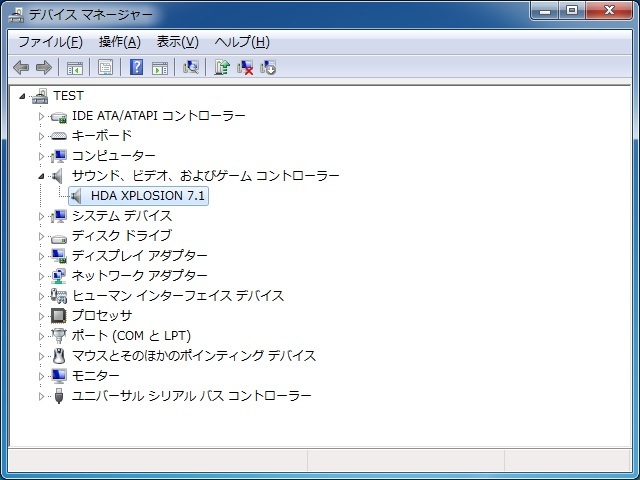The image size is (640, 480).
Task: Click the Disable device down-arrow icon
Action: (268, 68)
